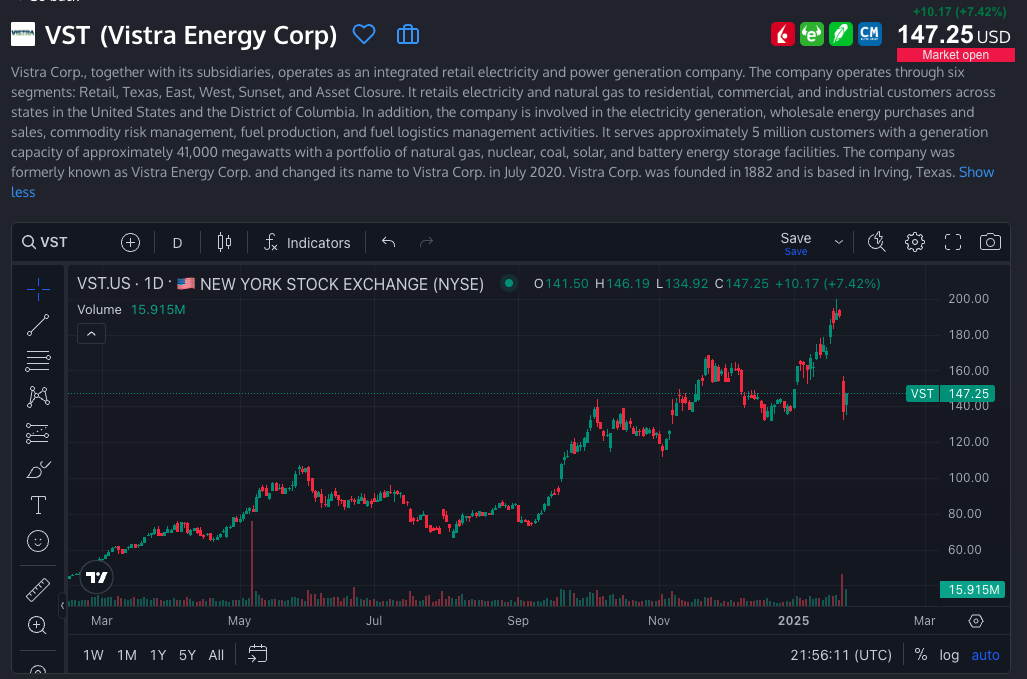Open time axis settings icon

click(x=976, y=621)
